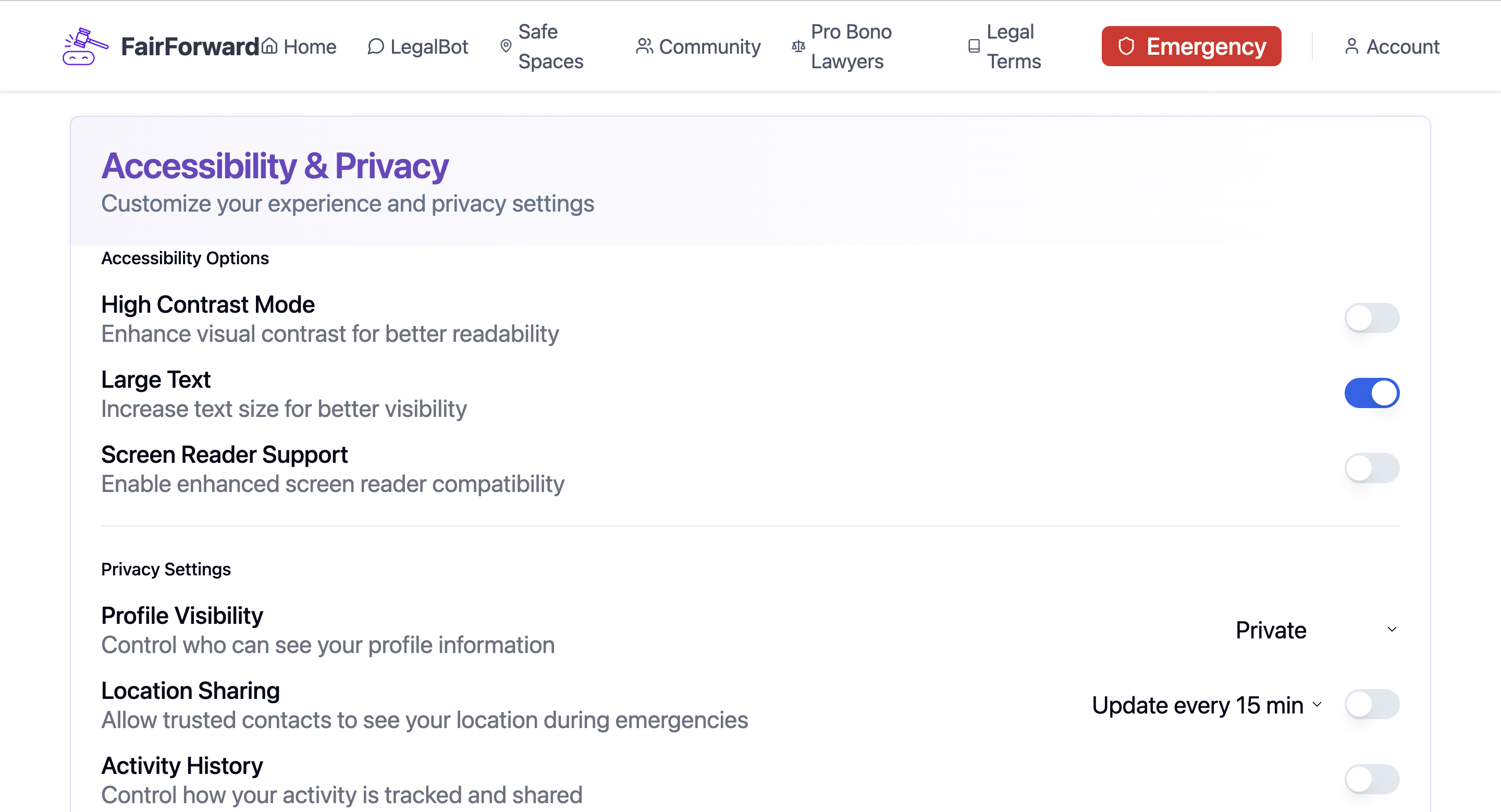Expand the Update every 15 min dropdown
Image resolution: width=1501 pixels, height=812 pixels.
1206,705
